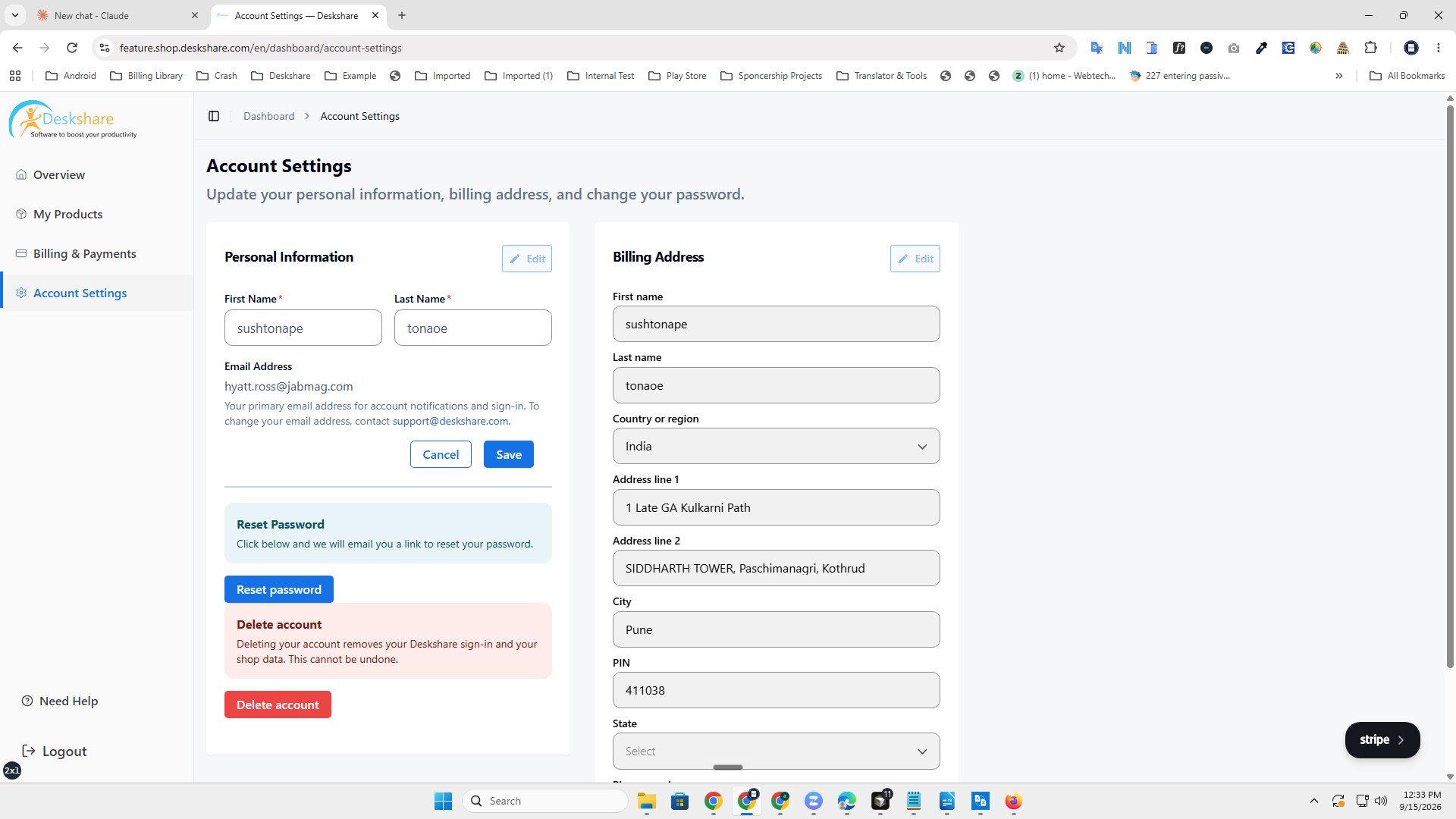Save personal information changes

[x=509, y=454]
